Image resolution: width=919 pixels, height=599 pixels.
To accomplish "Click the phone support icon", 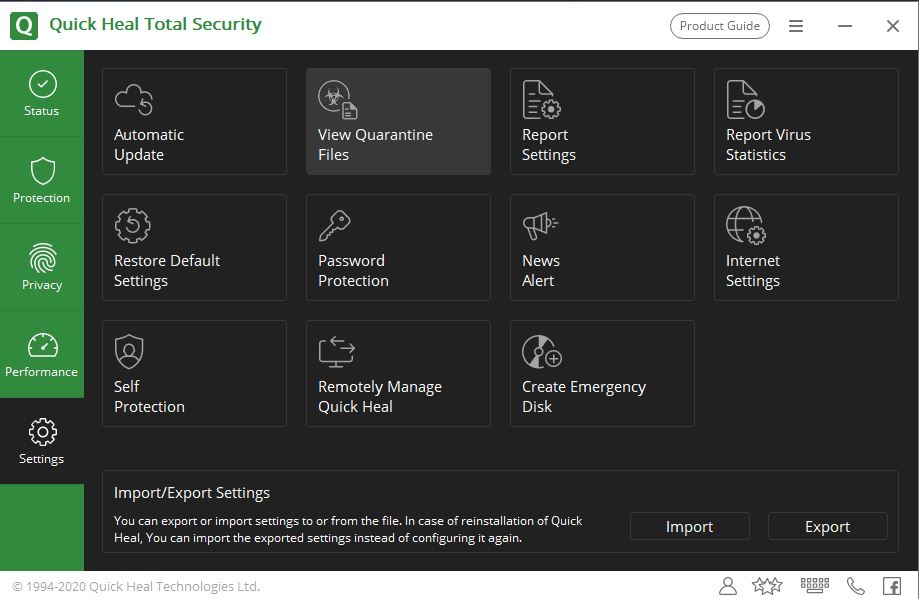I will click(x=854, y=585).
